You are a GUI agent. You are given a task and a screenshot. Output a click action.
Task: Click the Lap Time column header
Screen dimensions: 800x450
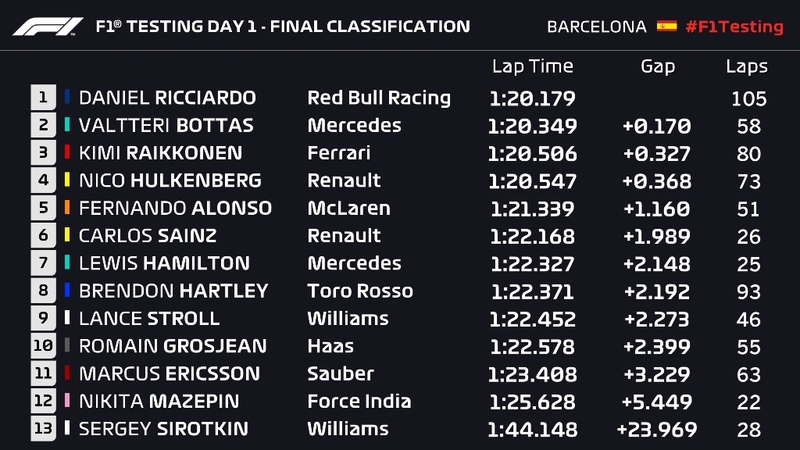tap(532, 67)
